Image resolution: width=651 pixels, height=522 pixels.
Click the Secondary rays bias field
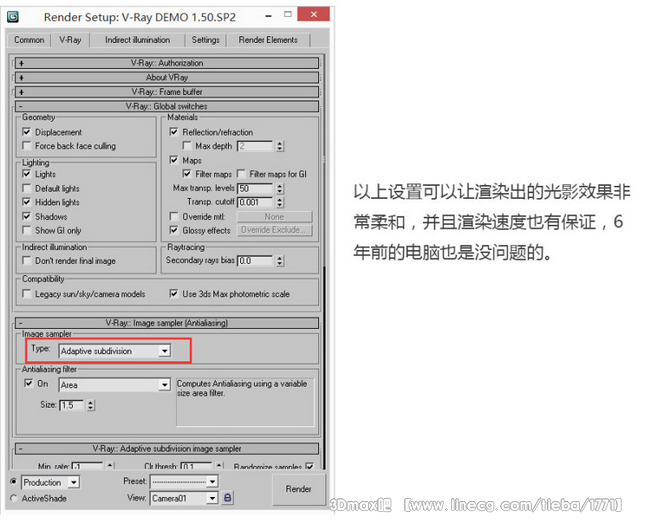pyautogui.click(x=255, y=261)
